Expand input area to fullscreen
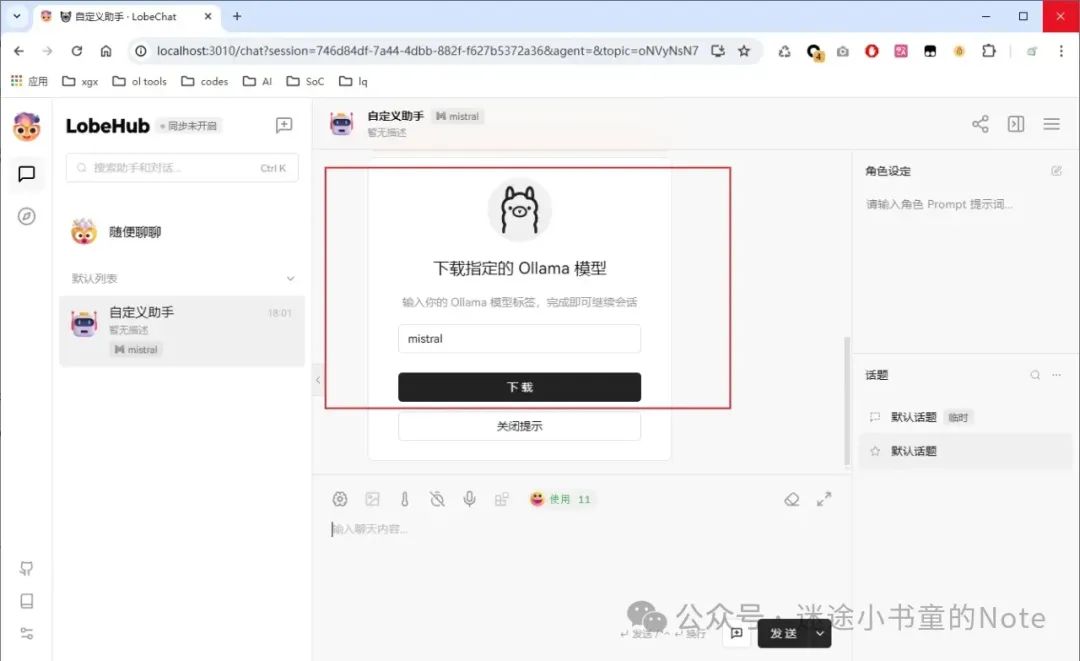 [824, 499]
